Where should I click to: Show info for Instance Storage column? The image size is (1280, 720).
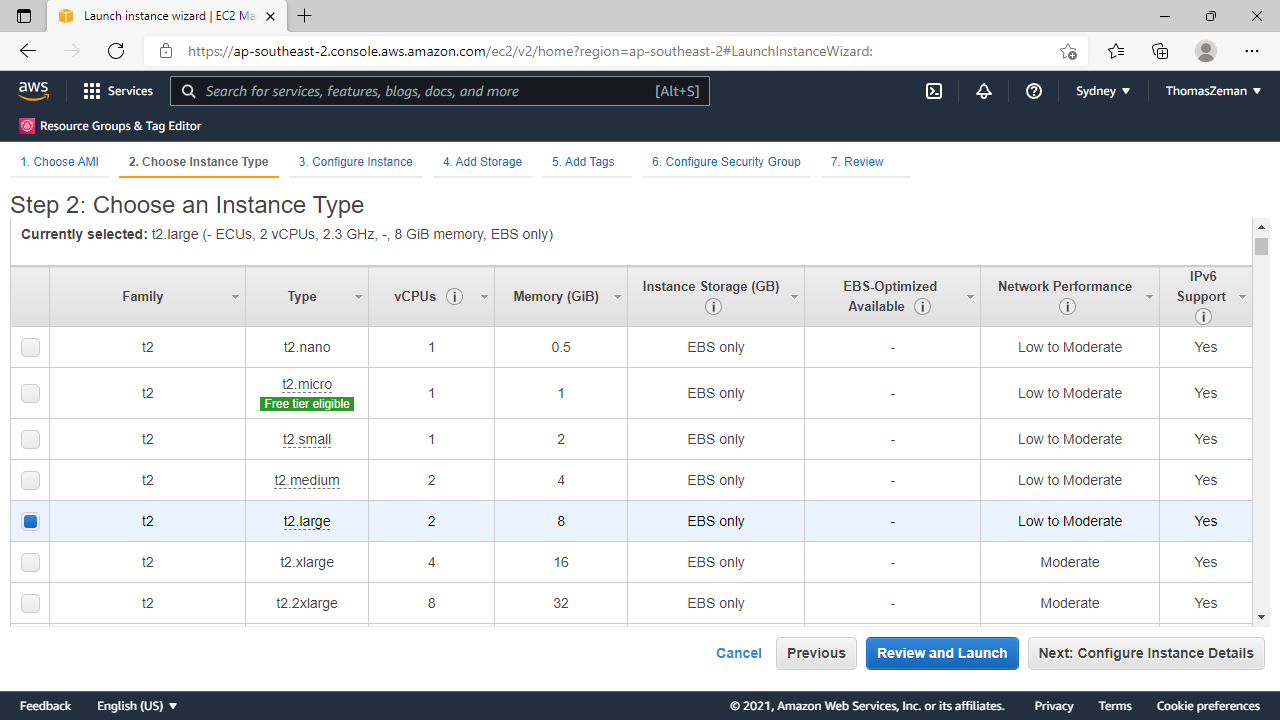(713, 307)
